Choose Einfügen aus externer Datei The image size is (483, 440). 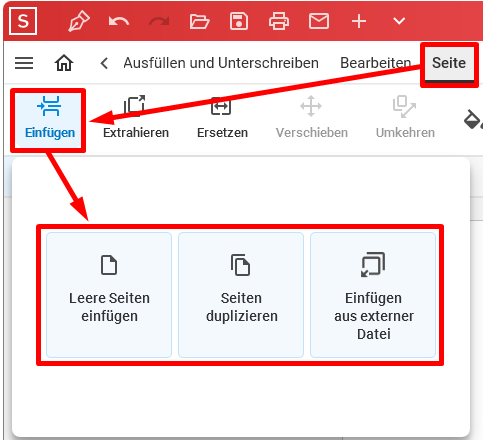(x=373, y=295)
